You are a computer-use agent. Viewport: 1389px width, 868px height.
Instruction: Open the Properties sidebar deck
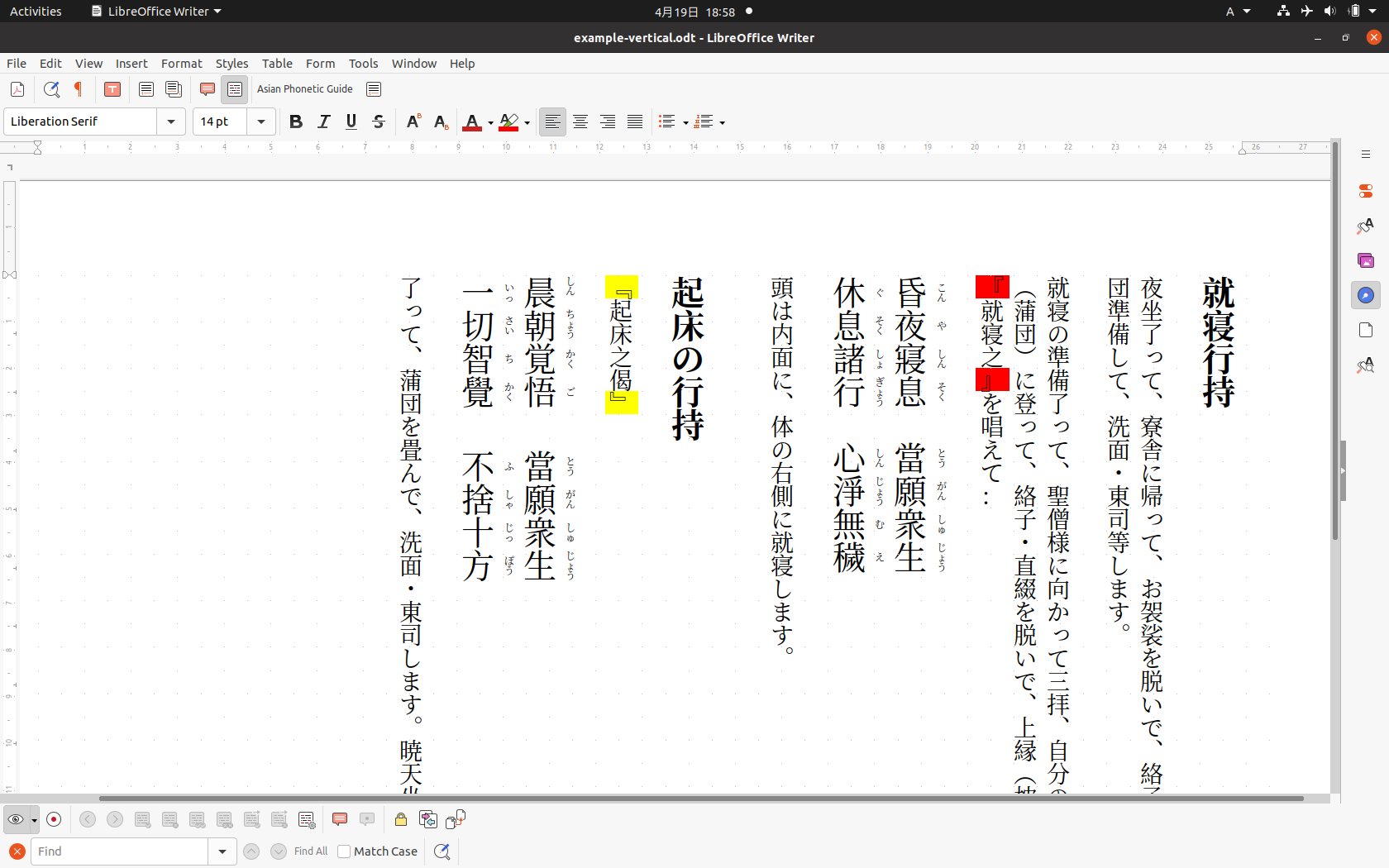[1366, 191]
